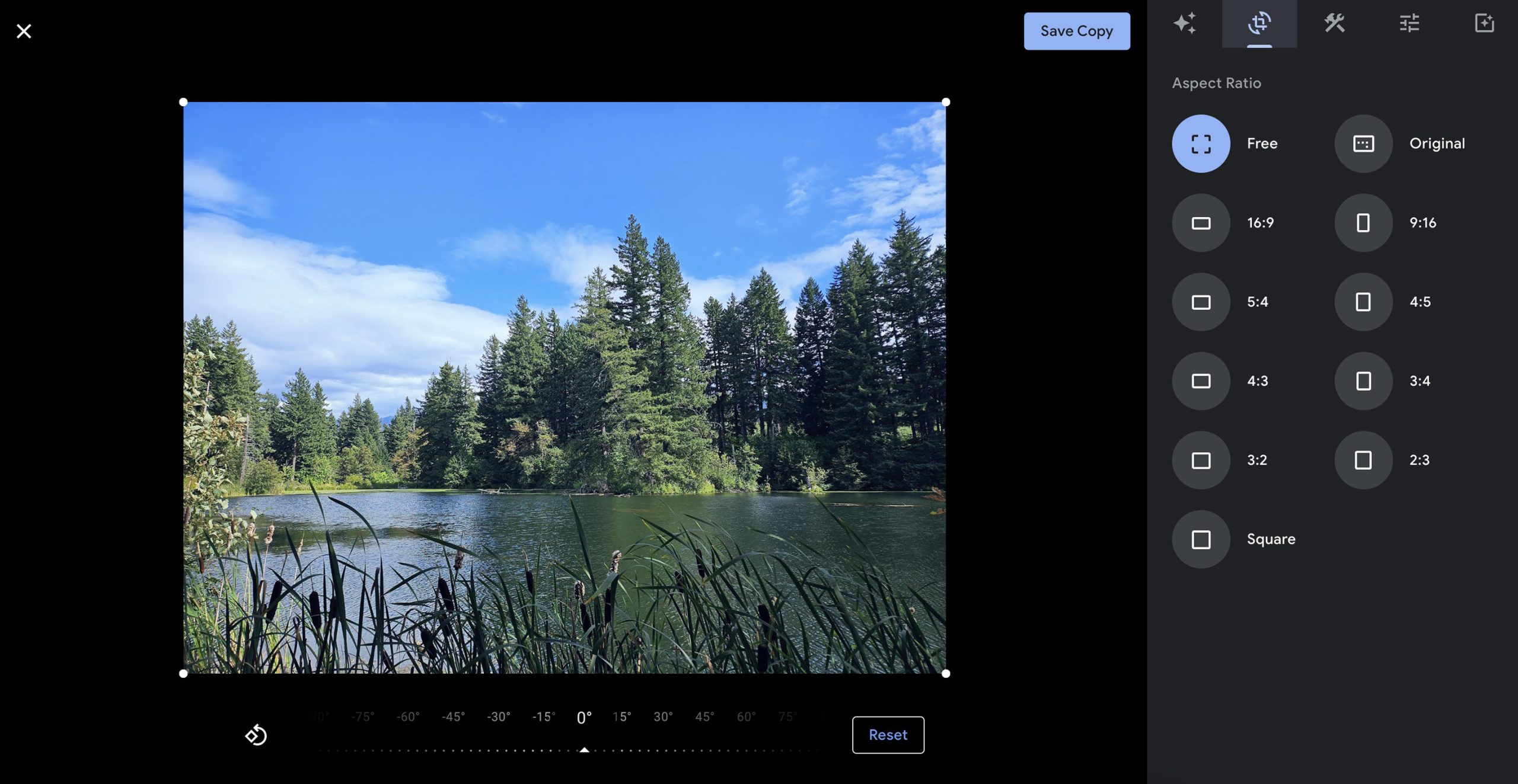
Task: Toggle the 2:3 portrait aspect ratio
Action: coord(1363,459)
